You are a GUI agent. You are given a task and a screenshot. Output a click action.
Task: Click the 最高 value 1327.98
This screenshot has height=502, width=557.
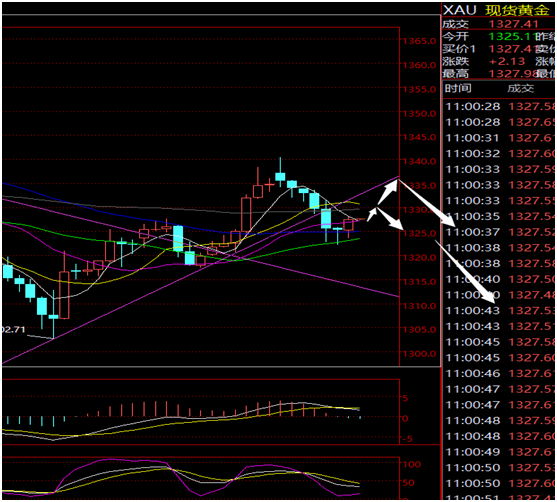[x=512, y=74]
